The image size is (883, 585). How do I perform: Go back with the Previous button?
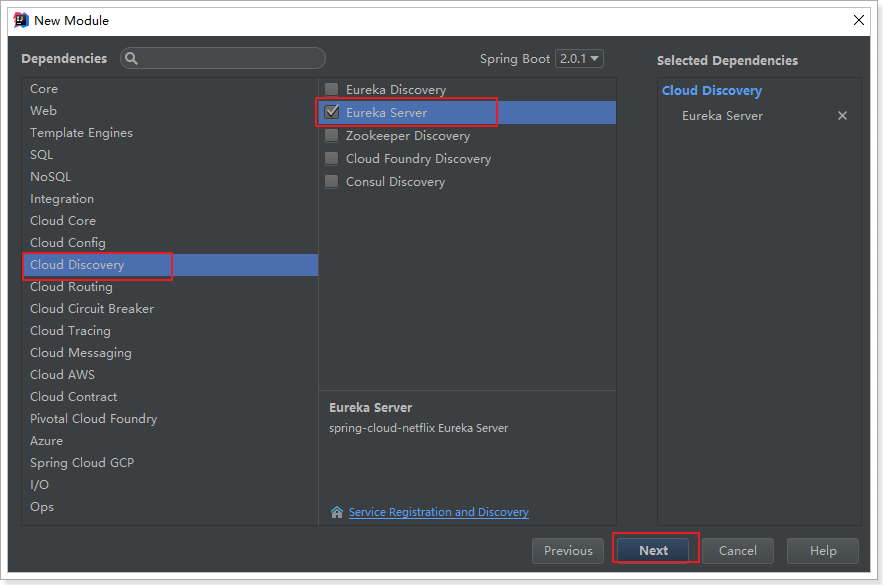click(x=568, y=551)
